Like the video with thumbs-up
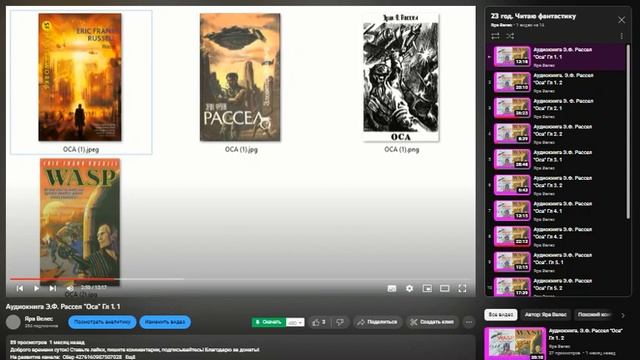 coord(319,322)
